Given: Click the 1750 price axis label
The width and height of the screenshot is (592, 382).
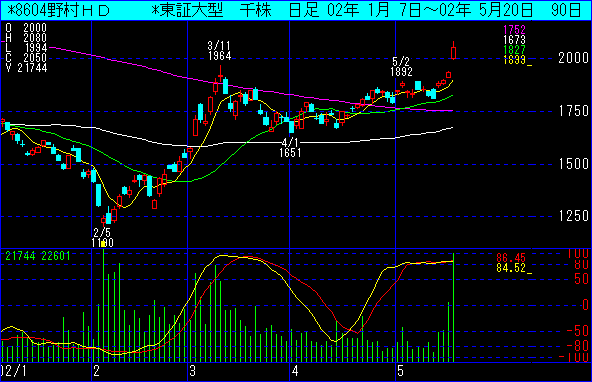Looking at the screenshot, I should [x=574, y=111].
